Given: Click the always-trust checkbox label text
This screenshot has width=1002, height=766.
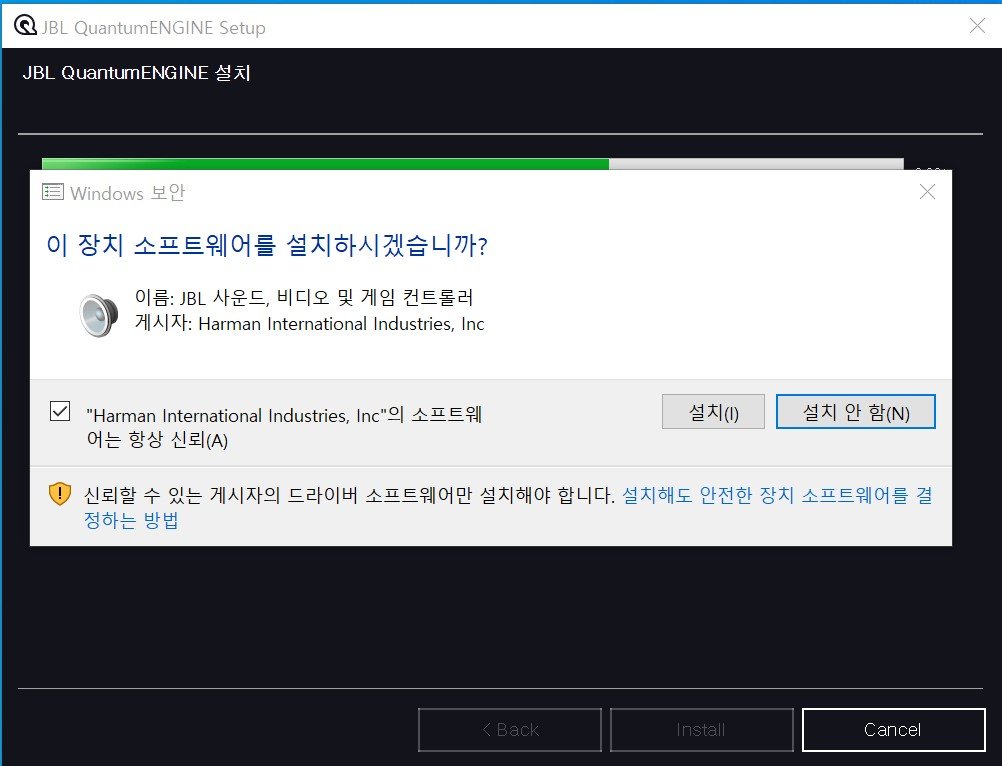Looking at the screenshot, I should tap(284, 427).
